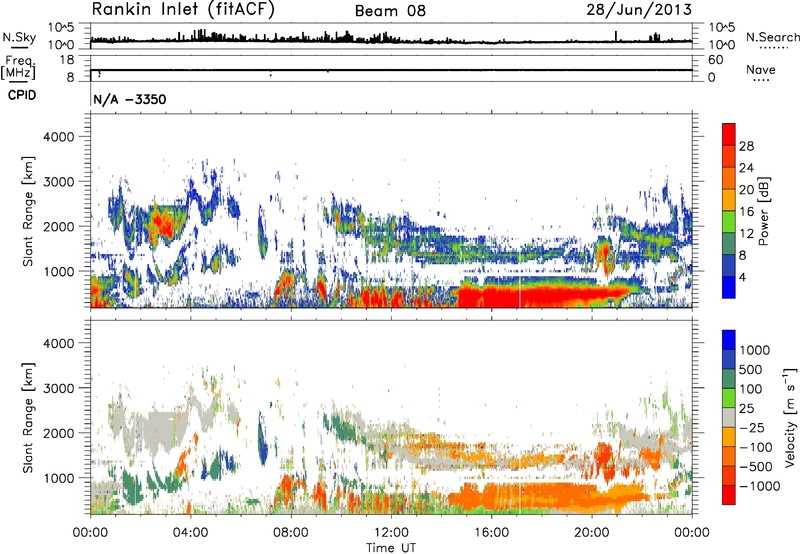Click the red top segment of Power colorbar
Image resolution: width=800 pixels, height=554 pixels.
click(729, 134)
